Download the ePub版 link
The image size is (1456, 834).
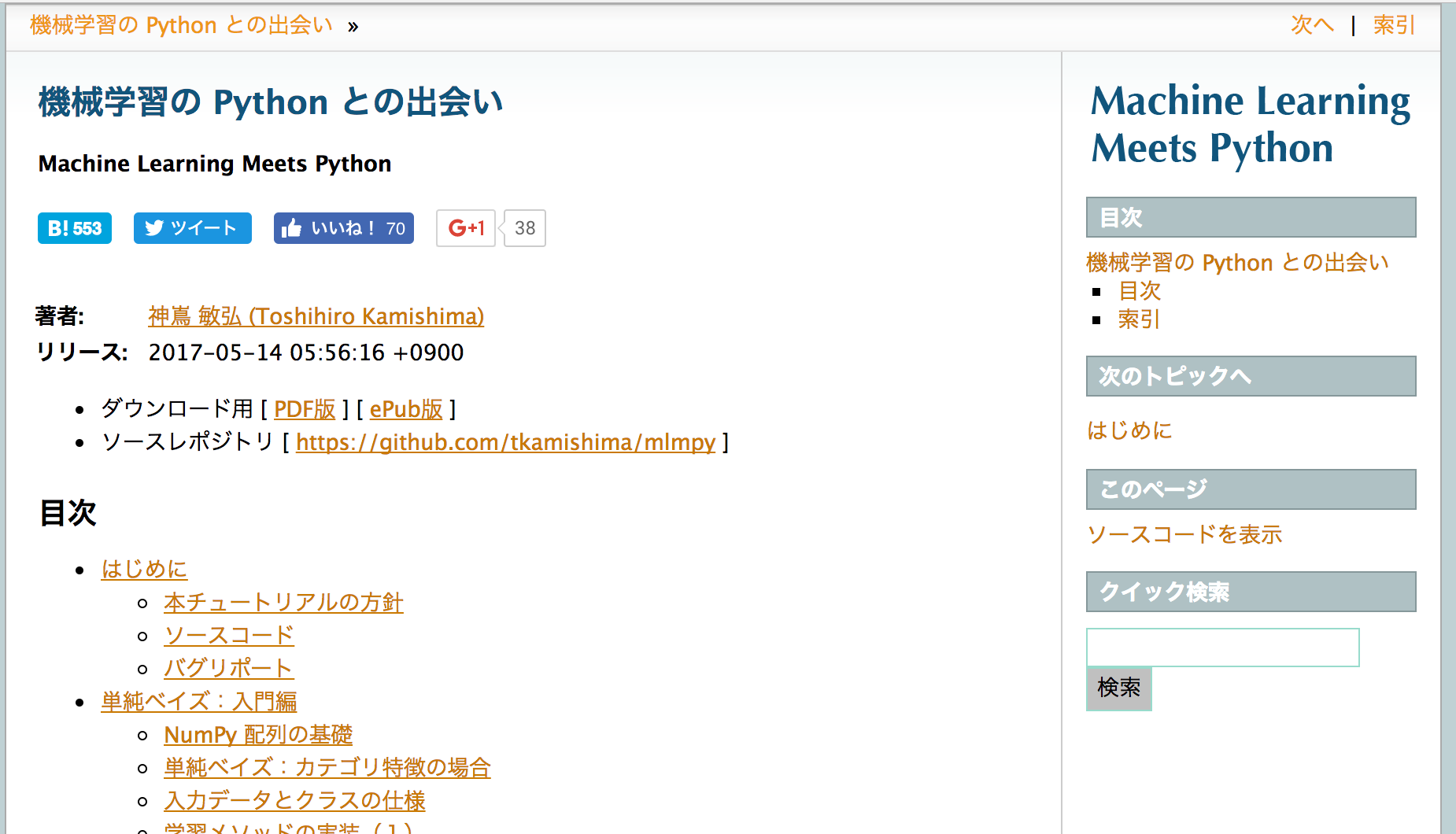406,409
